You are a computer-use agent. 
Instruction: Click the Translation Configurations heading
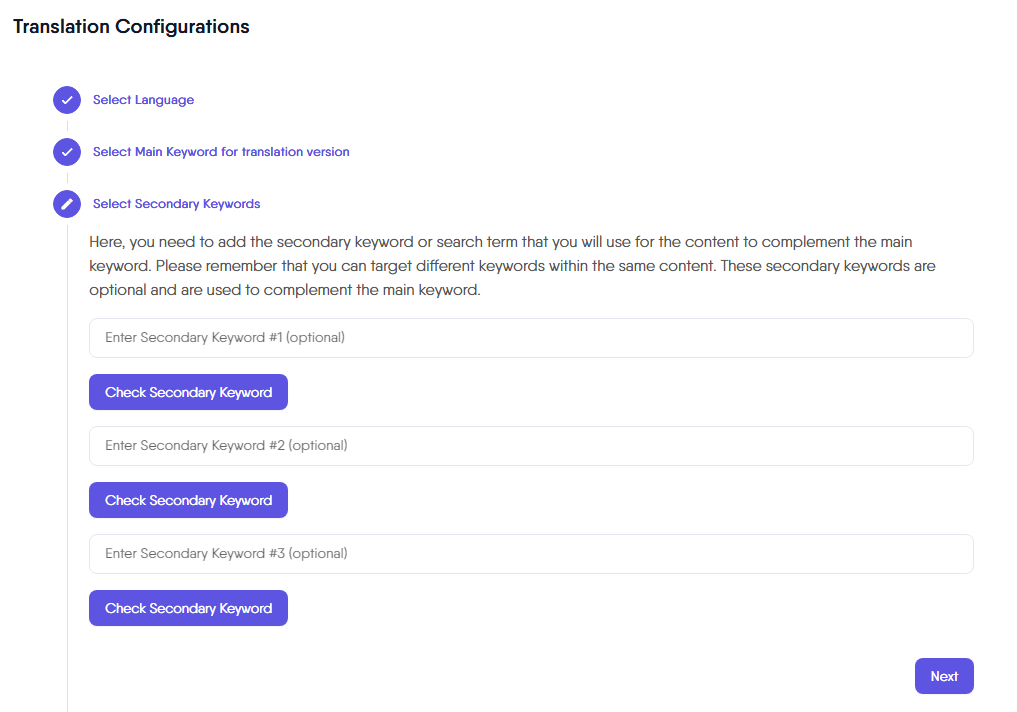131,27
